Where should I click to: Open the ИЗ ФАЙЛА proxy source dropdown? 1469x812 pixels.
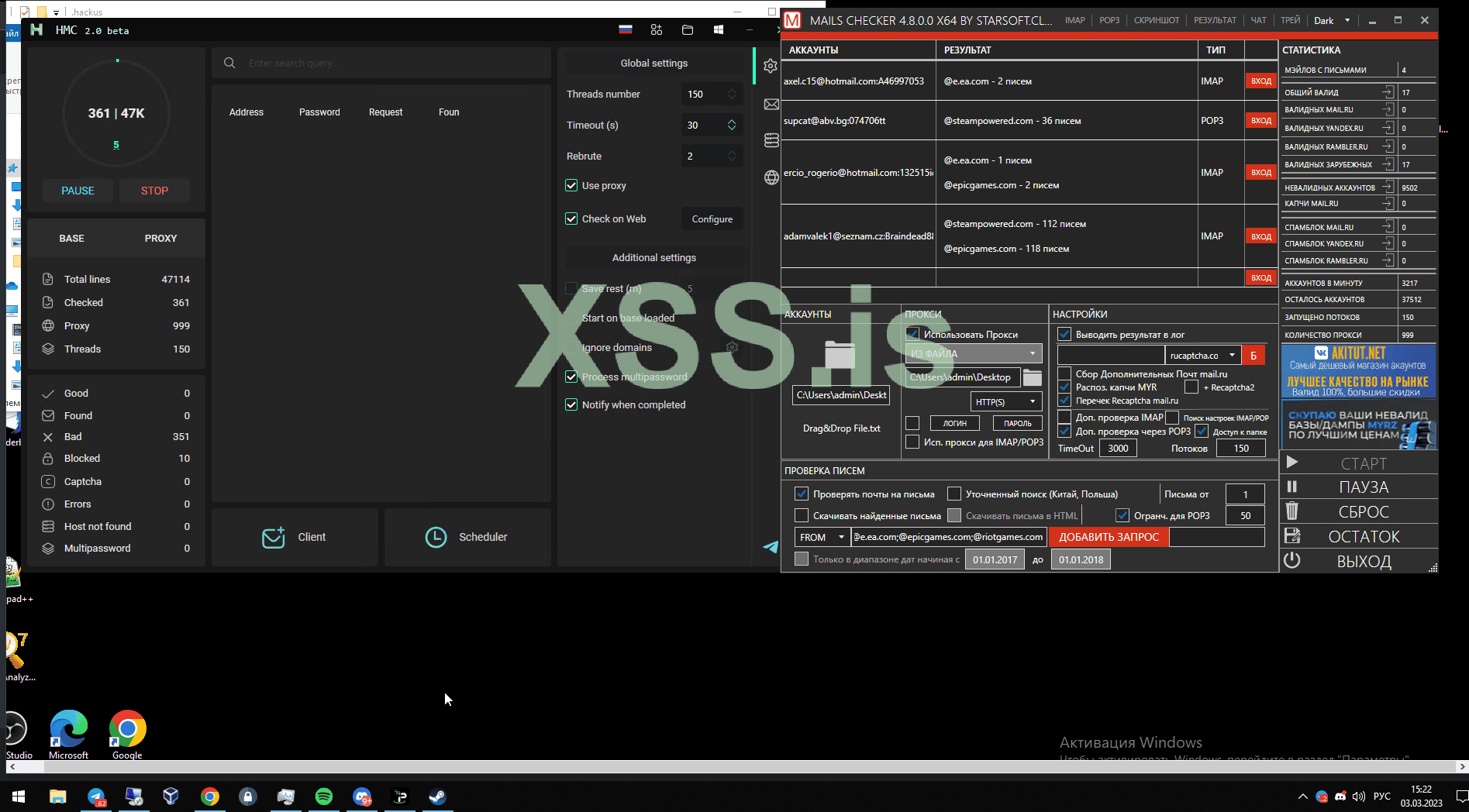pos(974,353)
